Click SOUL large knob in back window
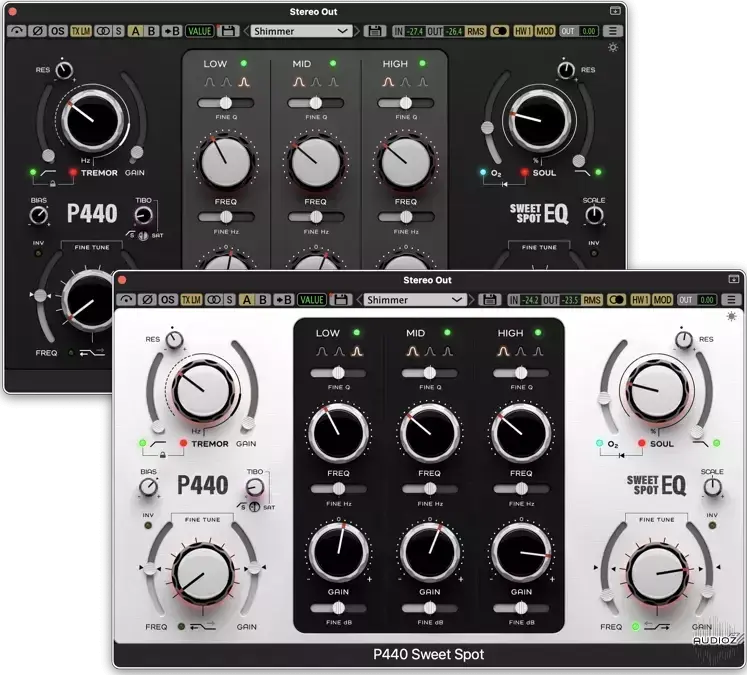Viewport: 747px width, 675px height. 540,119
